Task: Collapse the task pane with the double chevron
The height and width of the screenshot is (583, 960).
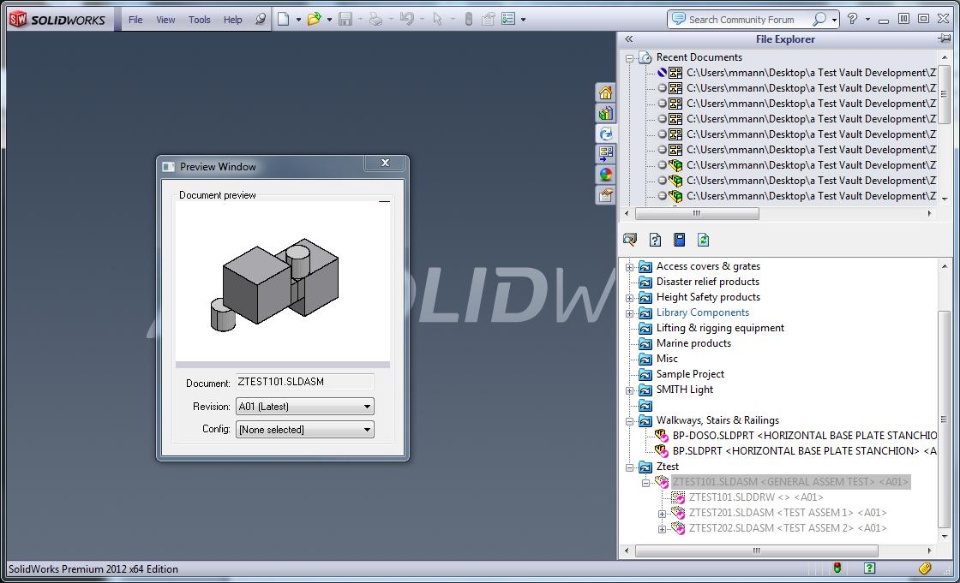Action: coord(629,39)
